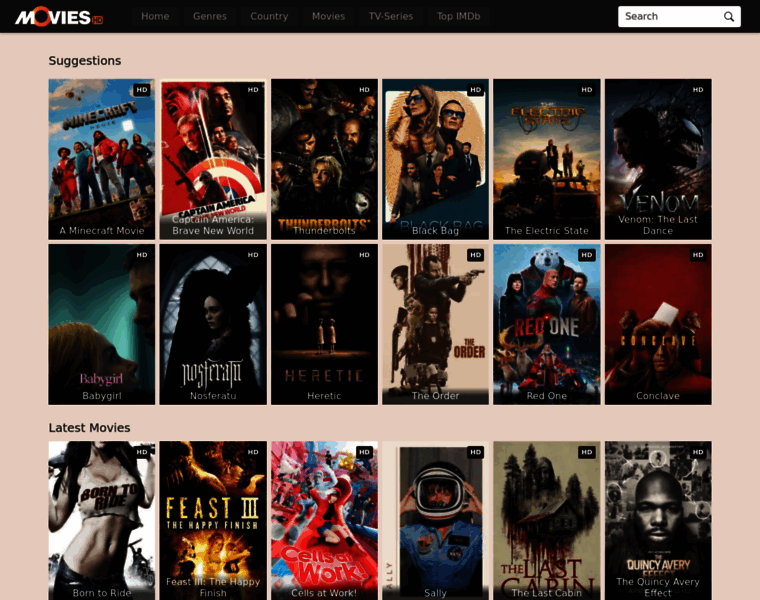Open The Last Cabin poster
Viewport: 760px width, 600px height.
pyautogui.click(x=547, y=521)
